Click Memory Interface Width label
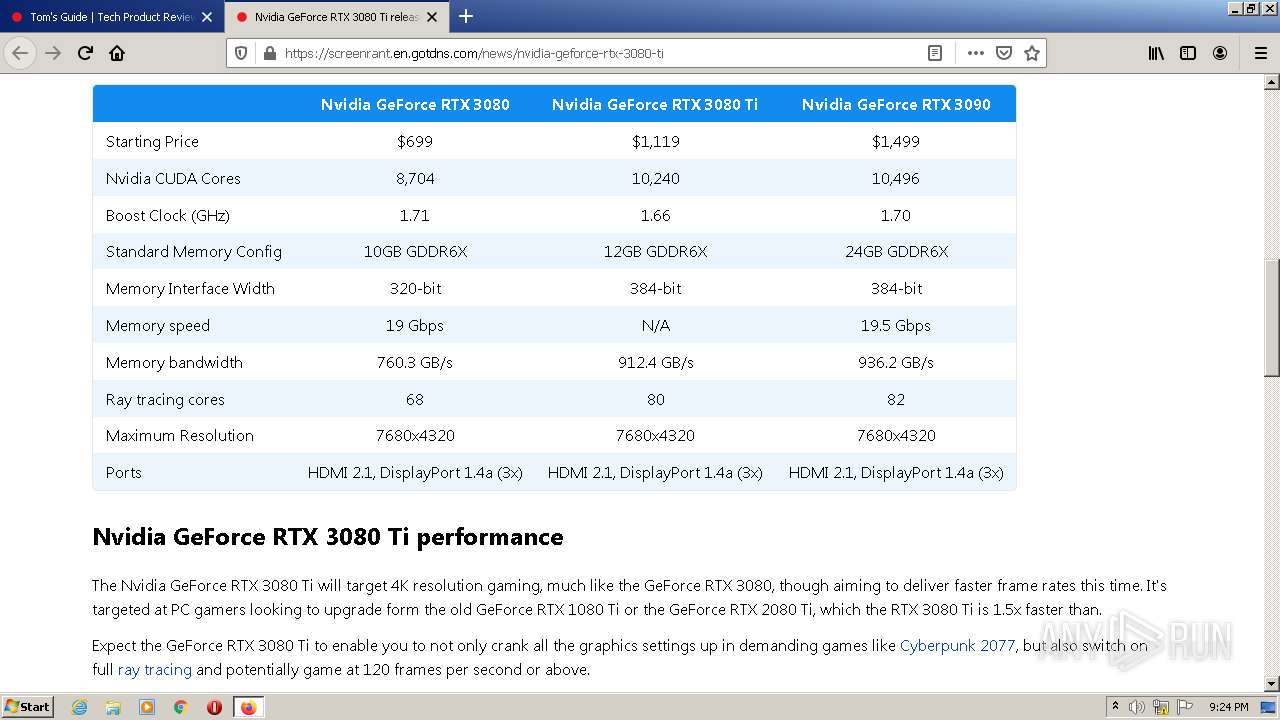The image size is (1280, 720). pos(190,289)
